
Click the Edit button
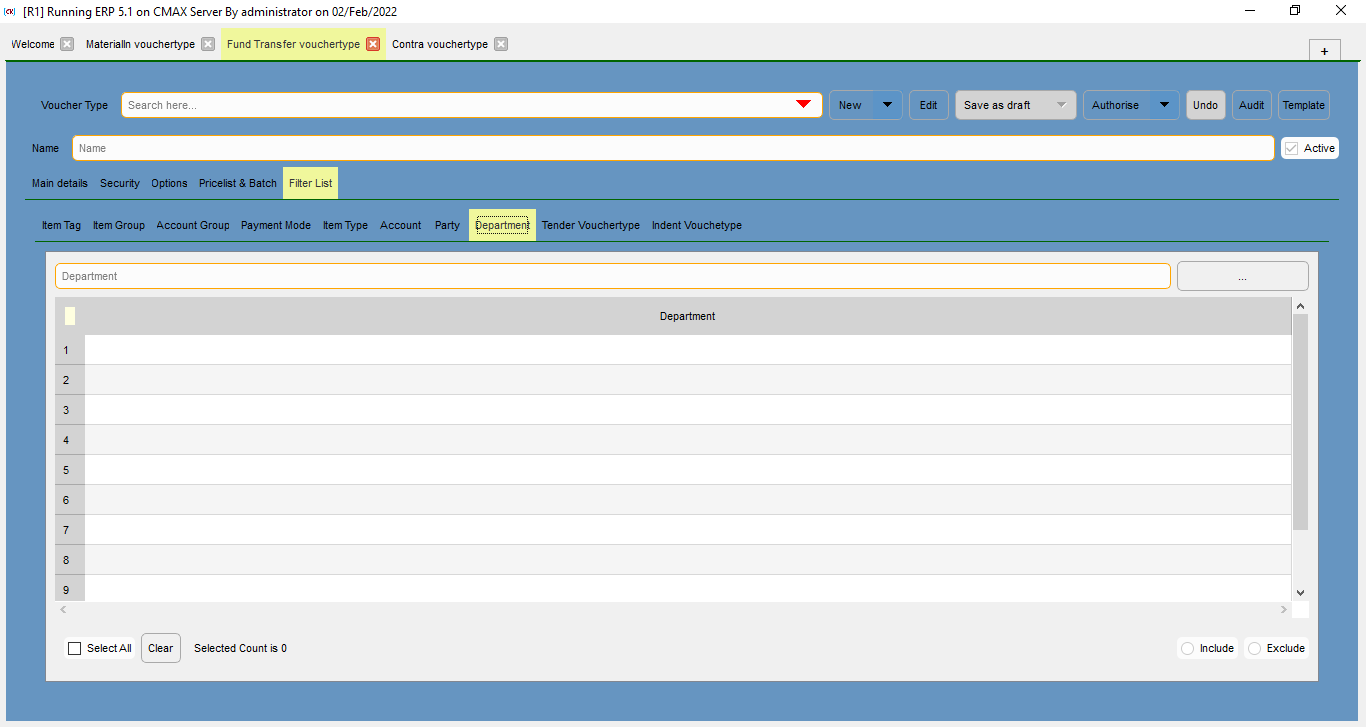click(929, 105)
